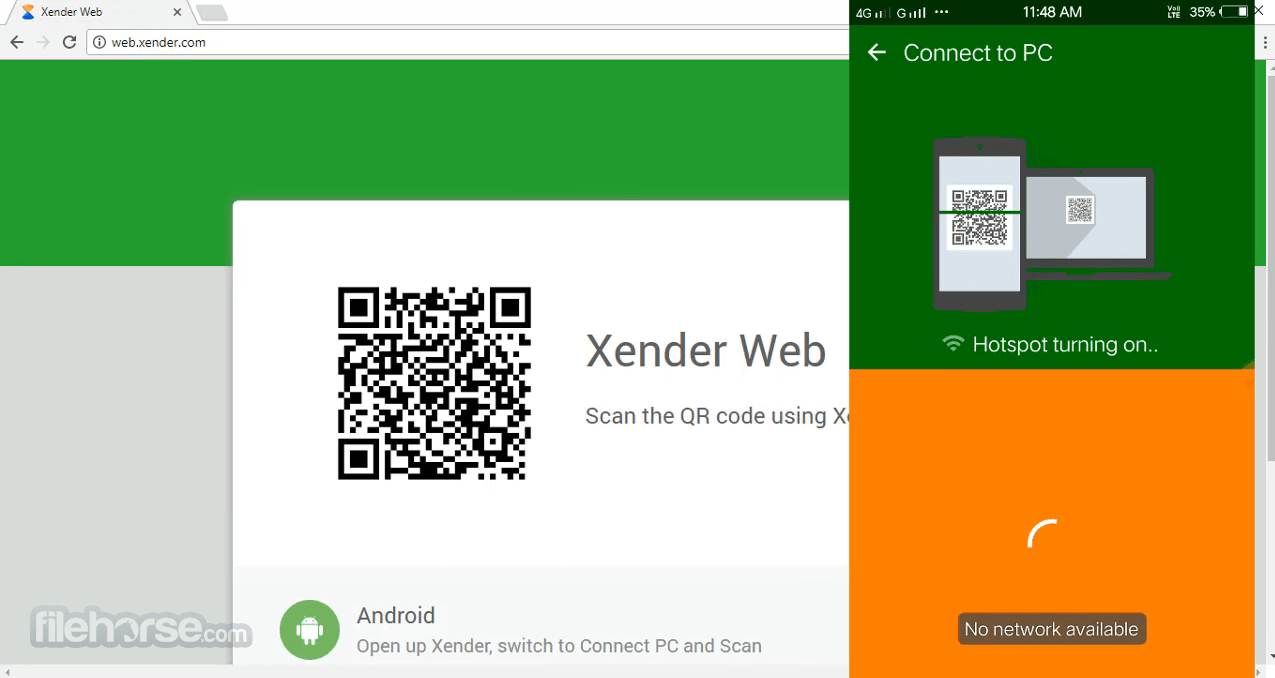The height and width of the screenshot is (678, 1275).
Task: Click the Xender Web heading
Action: click(x=705, y=351)
